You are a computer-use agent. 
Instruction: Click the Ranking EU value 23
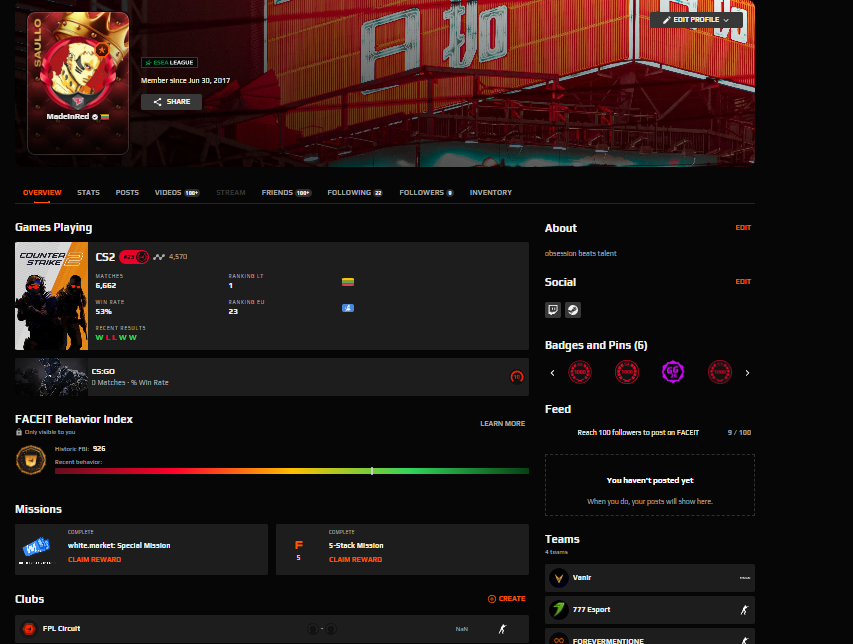click(233, 312)
